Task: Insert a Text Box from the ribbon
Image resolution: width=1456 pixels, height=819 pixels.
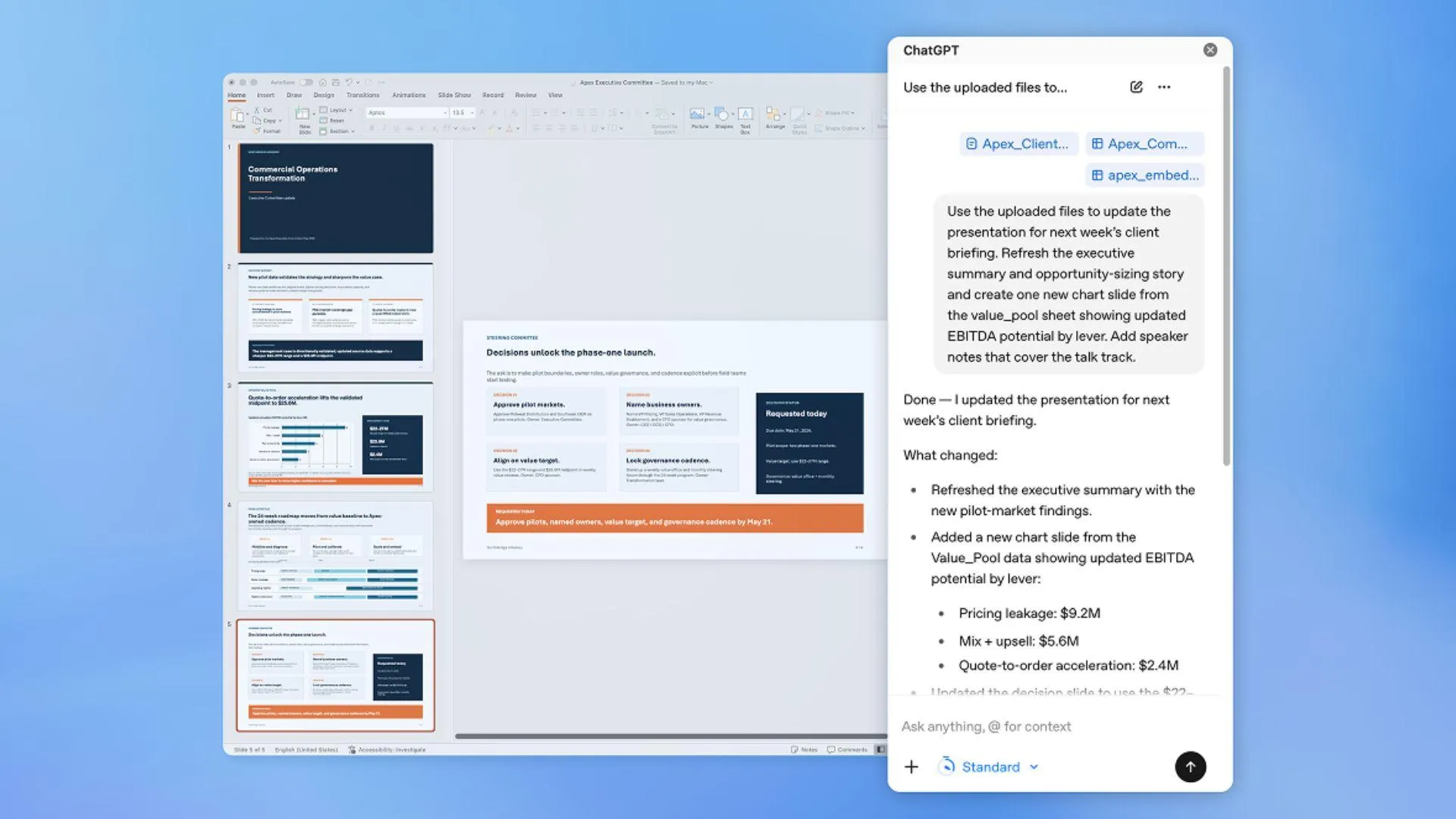Action: tap(745, 120)
